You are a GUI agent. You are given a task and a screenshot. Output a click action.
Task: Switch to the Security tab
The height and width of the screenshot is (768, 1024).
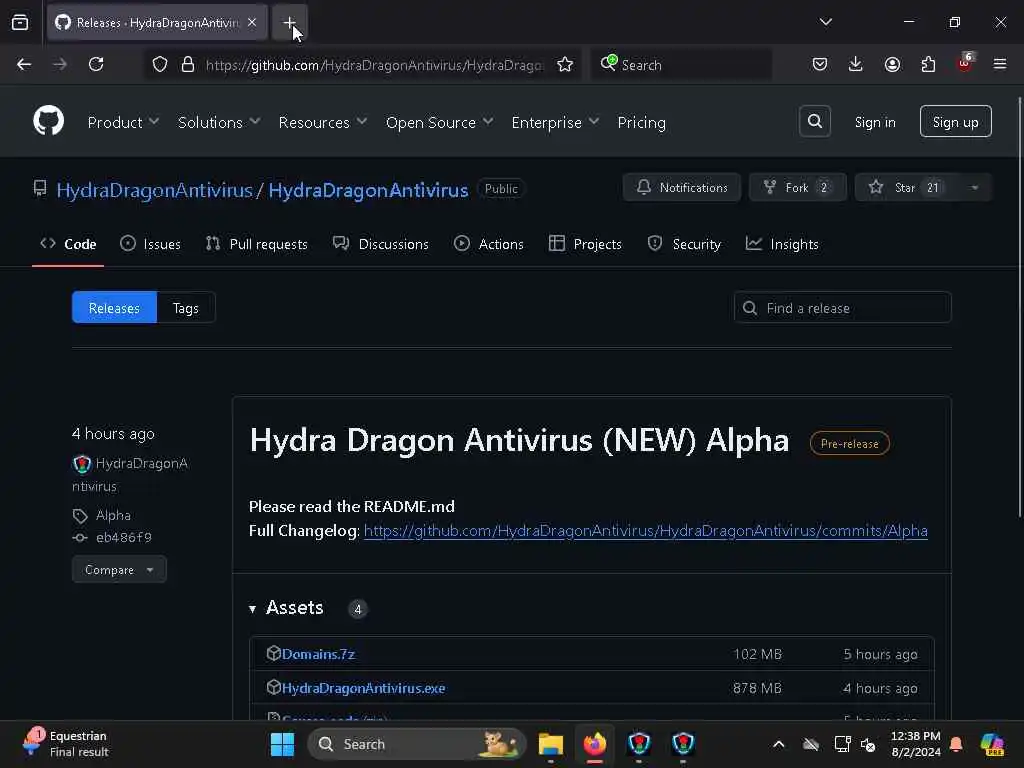coord(684,244)
